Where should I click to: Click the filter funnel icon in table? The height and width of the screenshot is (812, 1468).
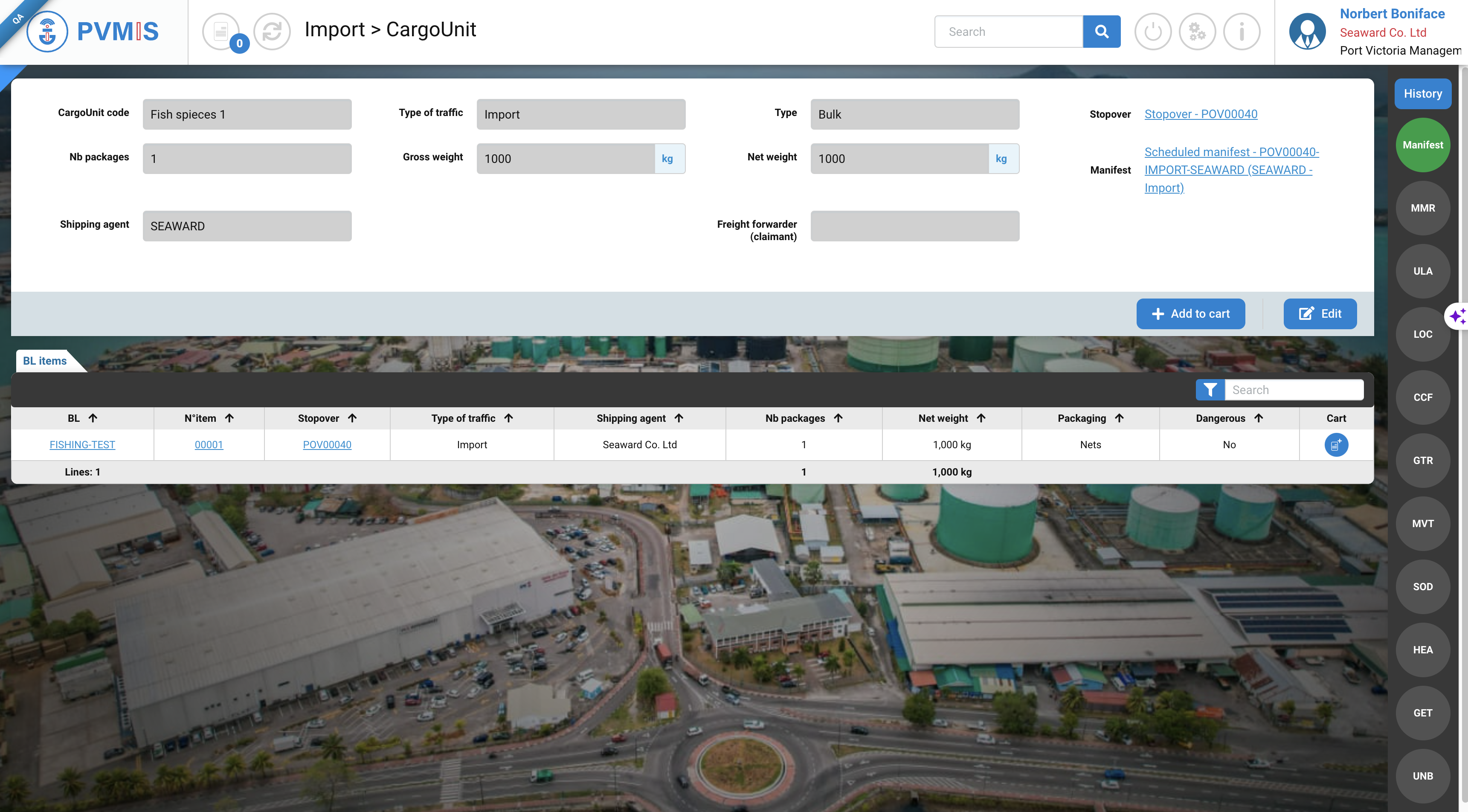click(1210, 390)
